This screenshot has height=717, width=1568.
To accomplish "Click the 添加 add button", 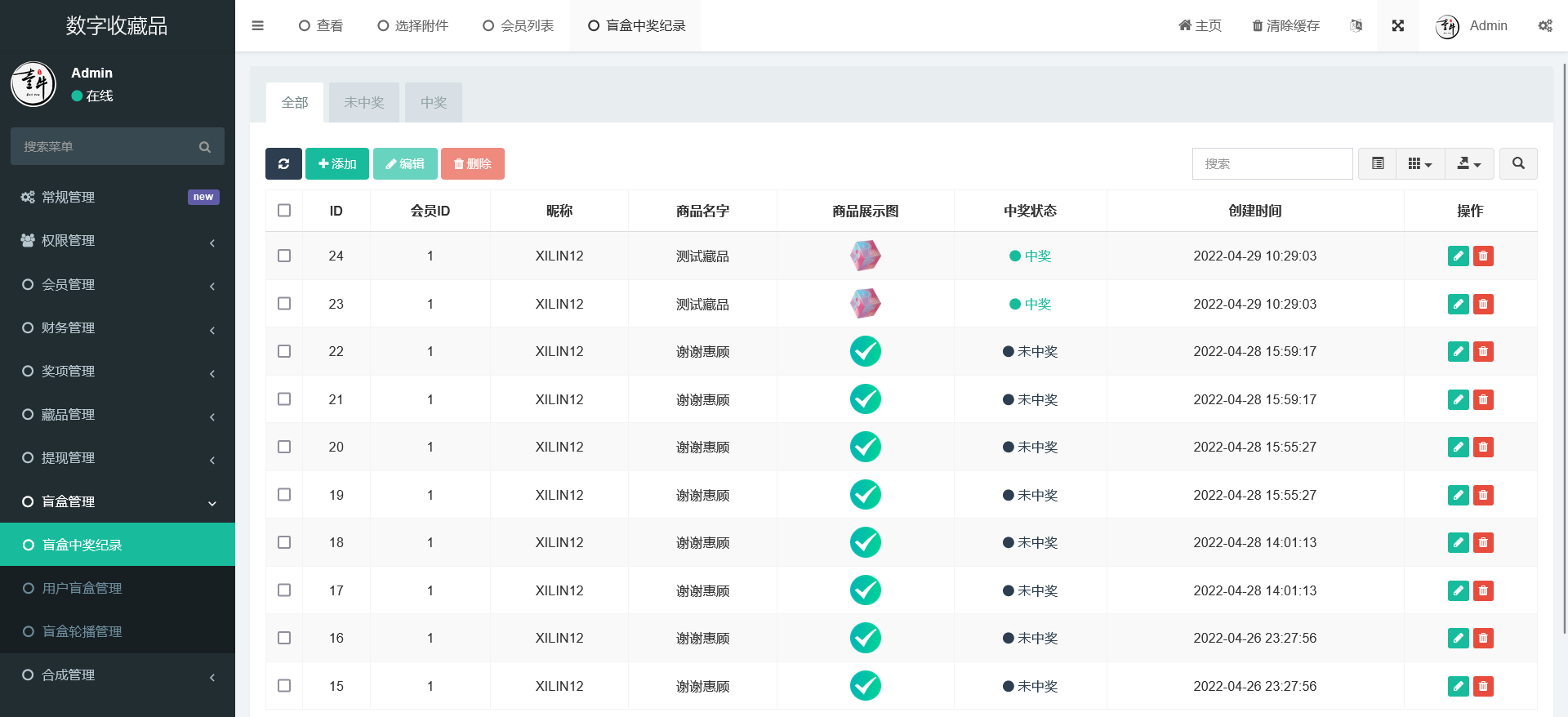I will (x=337, y=164).
